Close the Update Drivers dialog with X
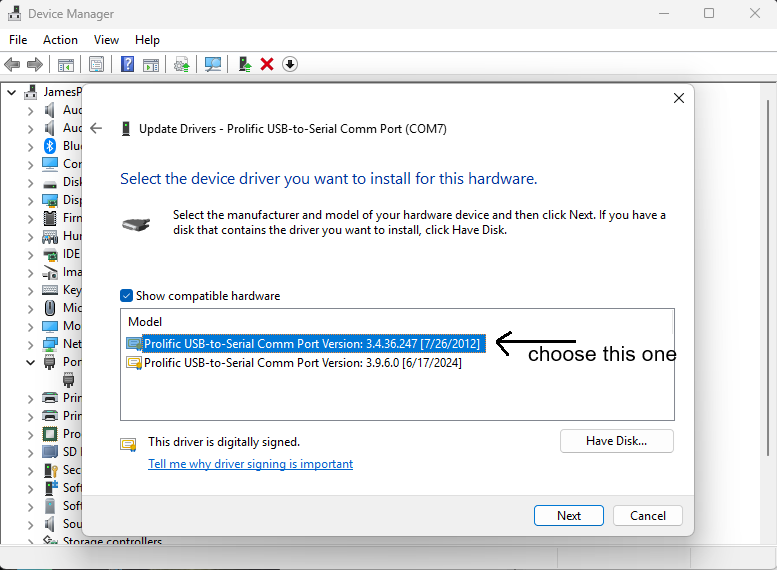777x570 pixels. point(679,98)
